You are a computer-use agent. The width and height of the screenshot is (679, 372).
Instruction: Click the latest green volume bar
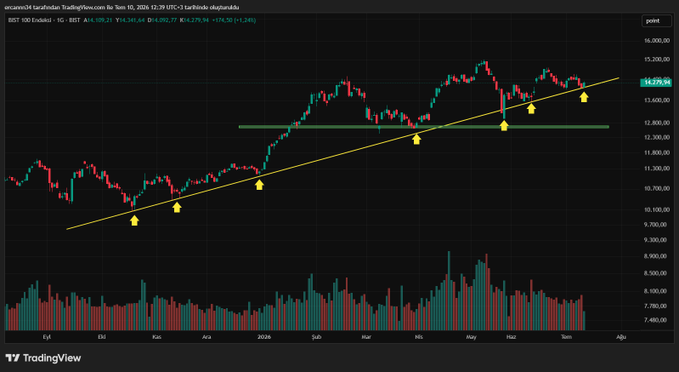[584, 321]
